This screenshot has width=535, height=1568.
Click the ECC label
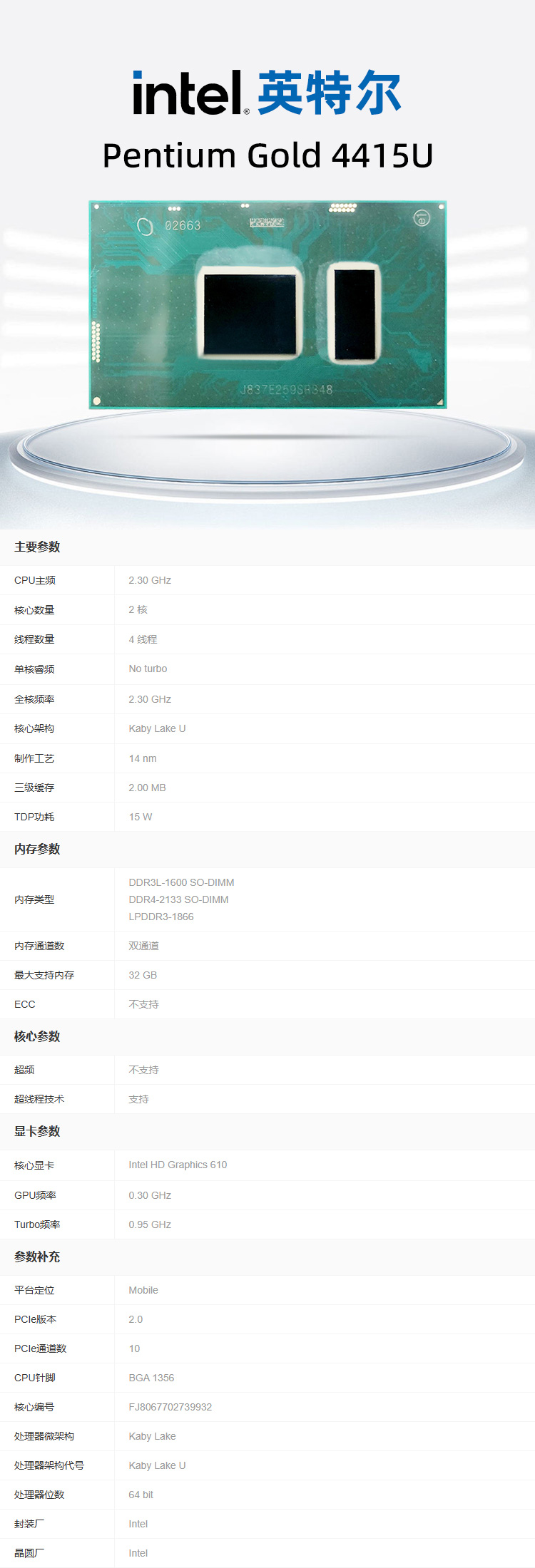tap(25, 1004)
